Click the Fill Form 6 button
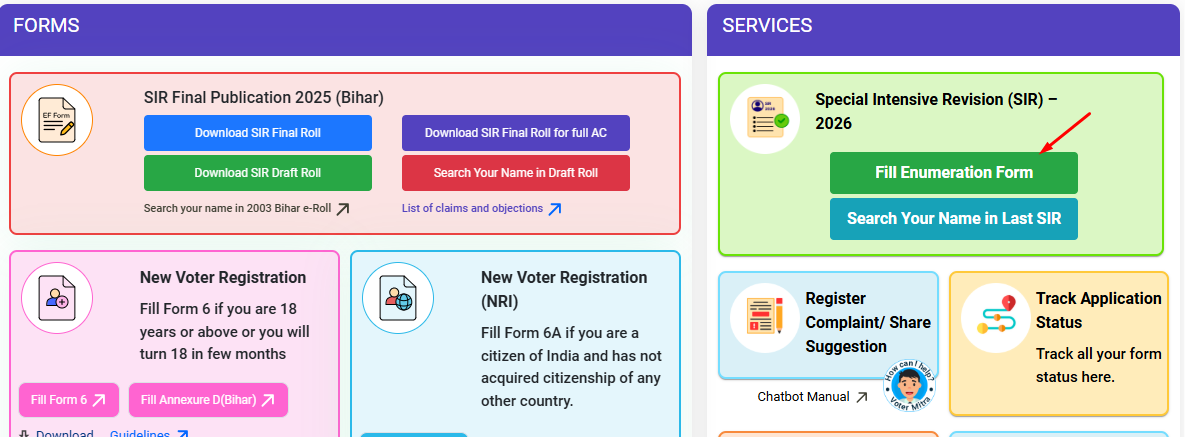The image size is (1185, 437). 69,400
